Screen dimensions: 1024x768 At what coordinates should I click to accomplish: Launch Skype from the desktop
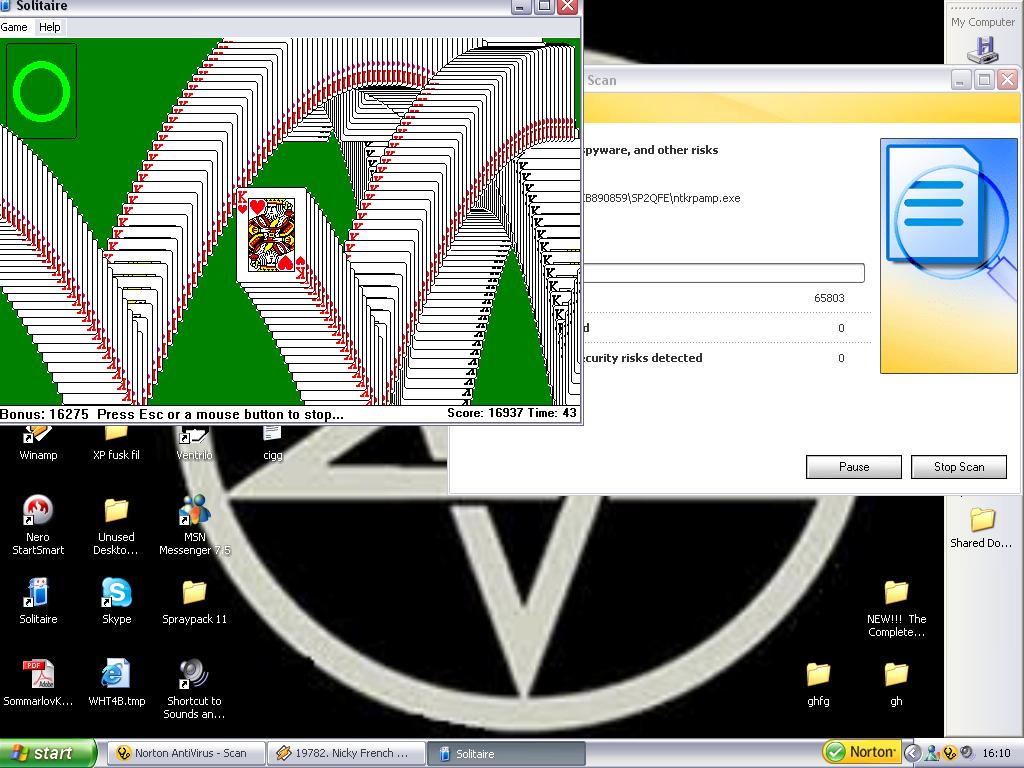coord(116,601)
